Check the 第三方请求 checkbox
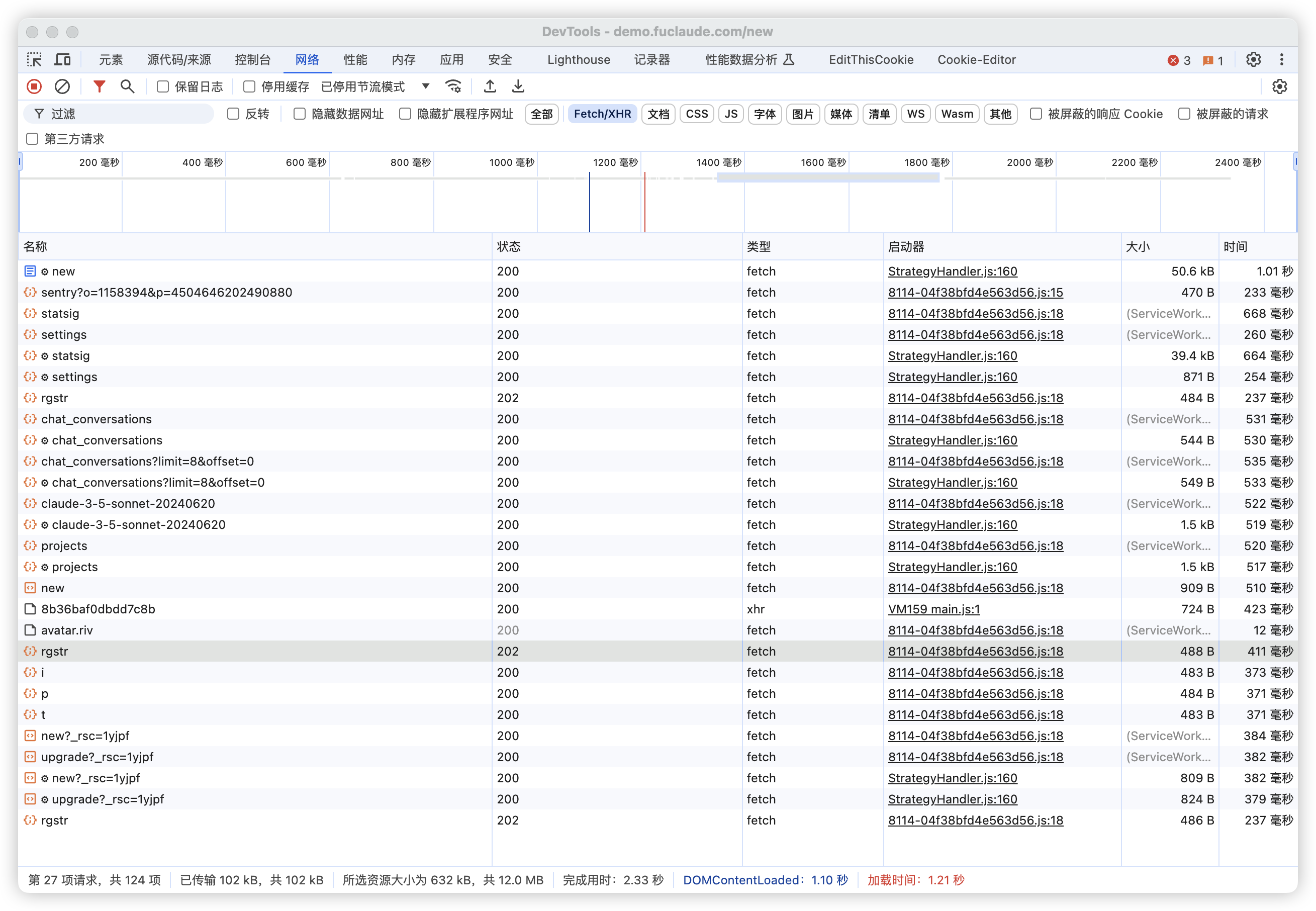Image resolution: width=1316 pixels, height=911 pixels. 33,139
